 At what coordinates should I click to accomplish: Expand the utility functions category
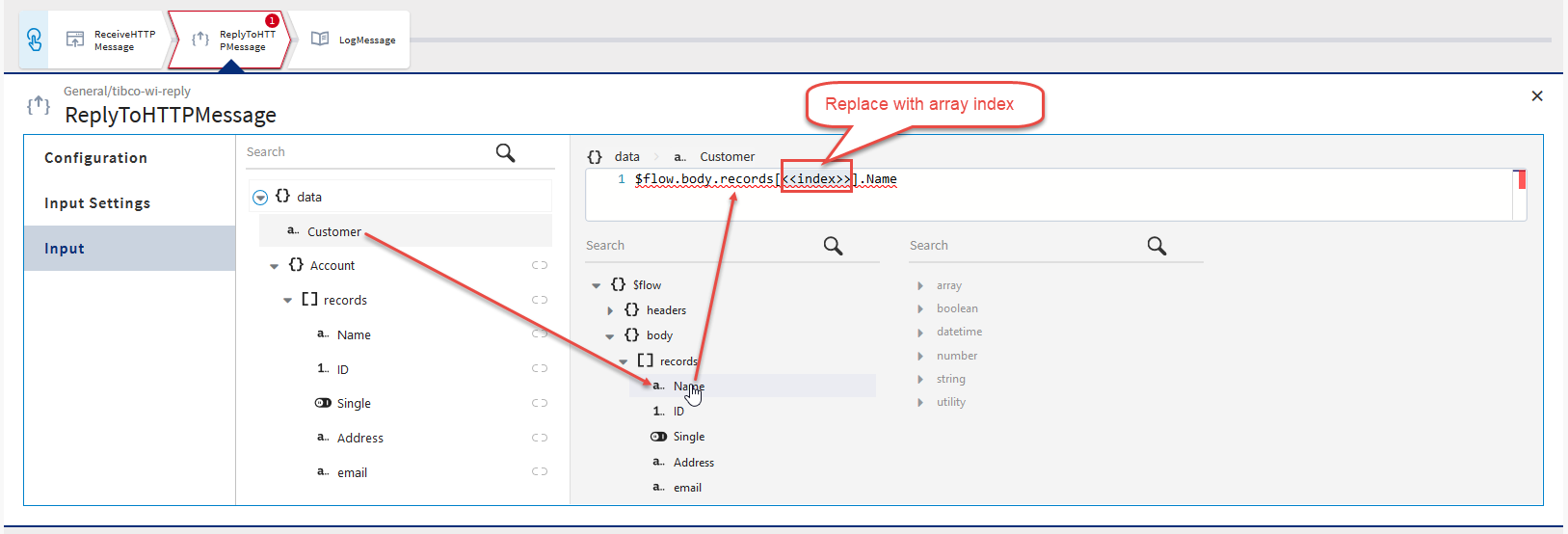(920, 403)
